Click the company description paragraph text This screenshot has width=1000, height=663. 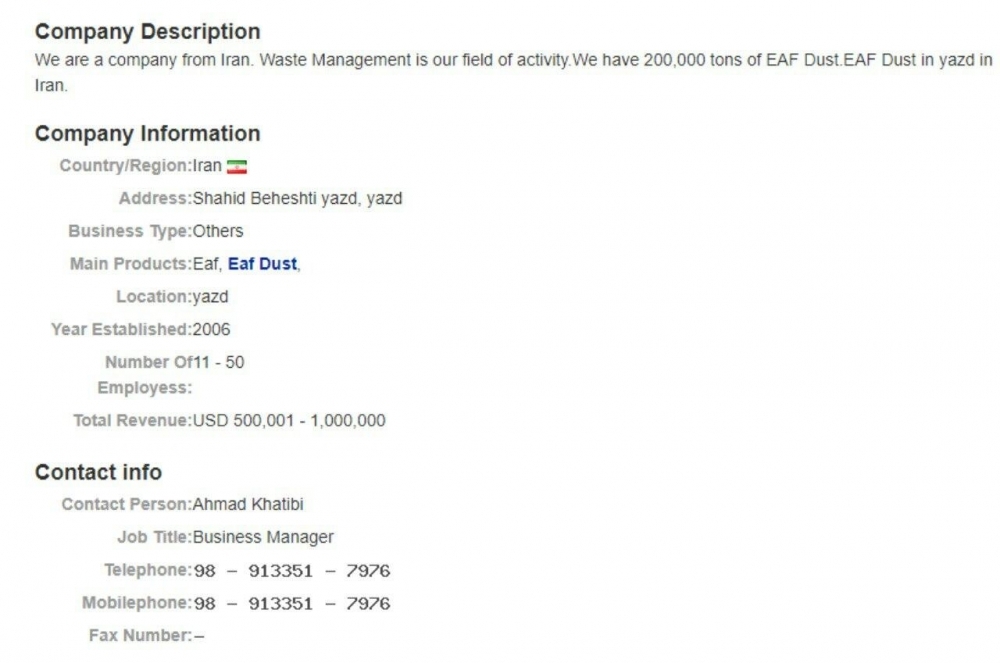pos(513,73)
